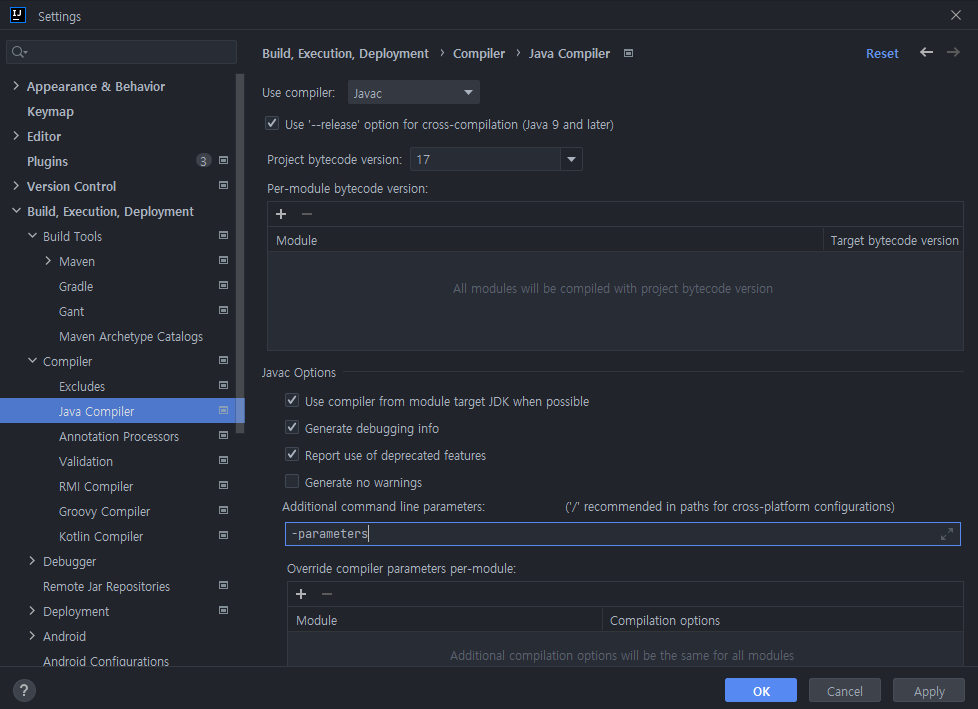
Task: Click project-level icon on Gradle row
Action: 223,285
